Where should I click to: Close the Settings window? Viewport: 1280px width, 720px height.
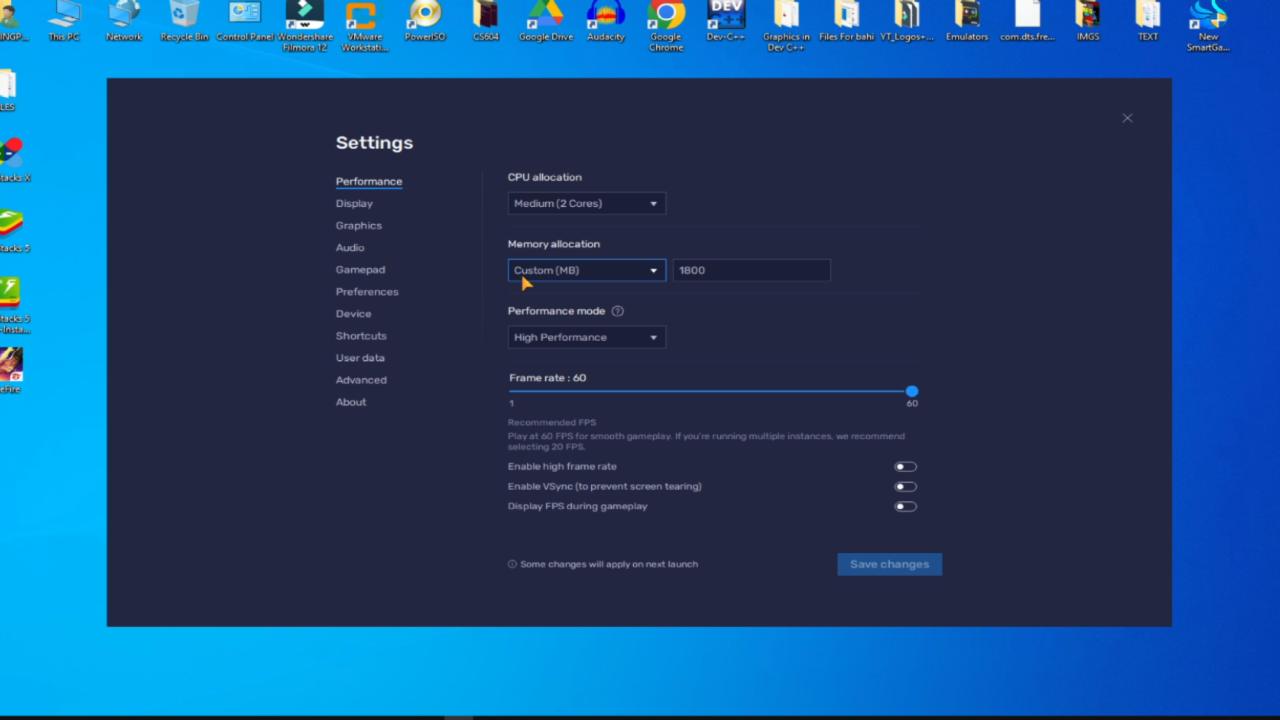pos(1127,118)
